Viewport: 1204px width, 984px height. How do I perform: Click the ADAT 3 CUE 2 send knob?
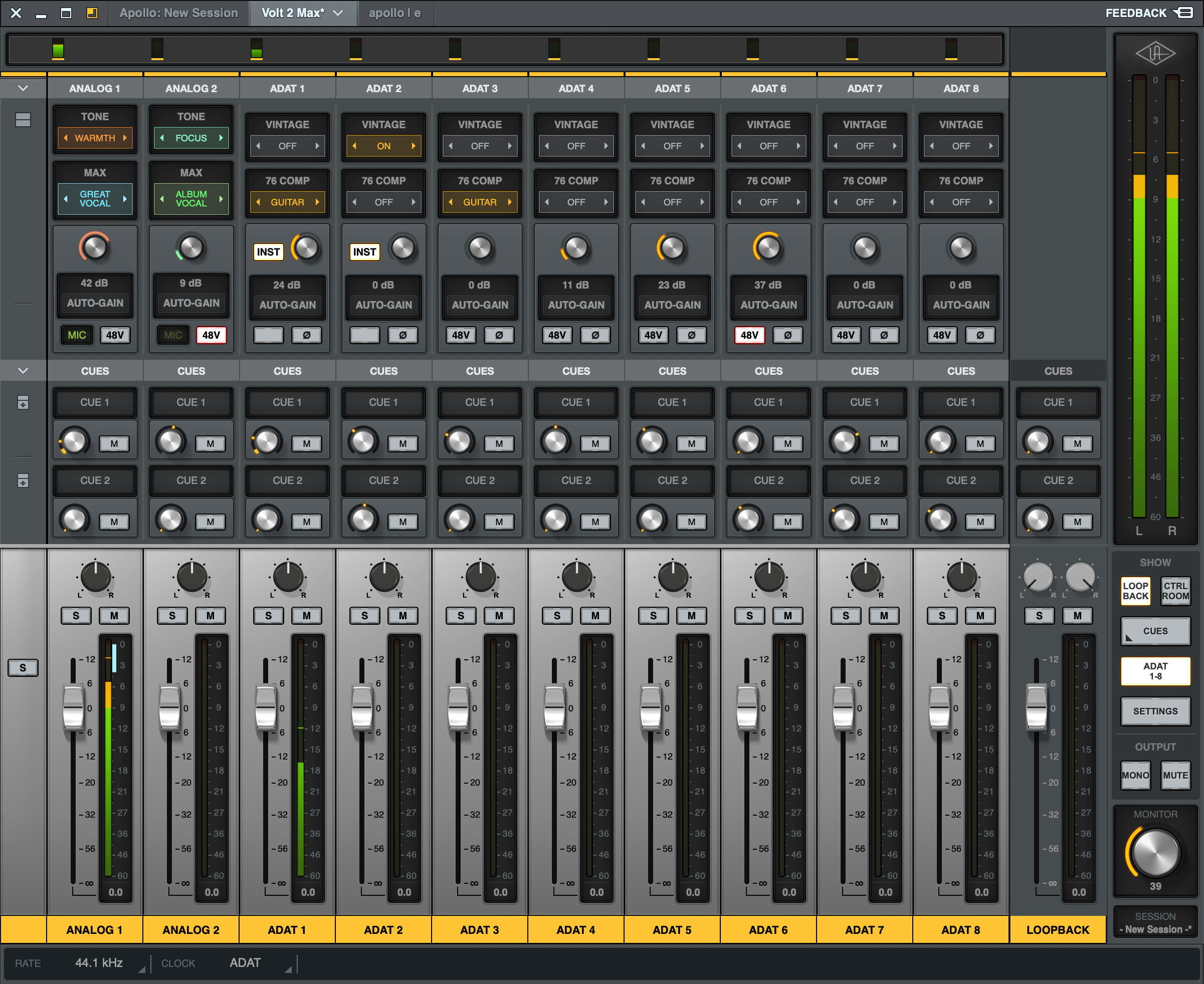click(x=459, y=520)
